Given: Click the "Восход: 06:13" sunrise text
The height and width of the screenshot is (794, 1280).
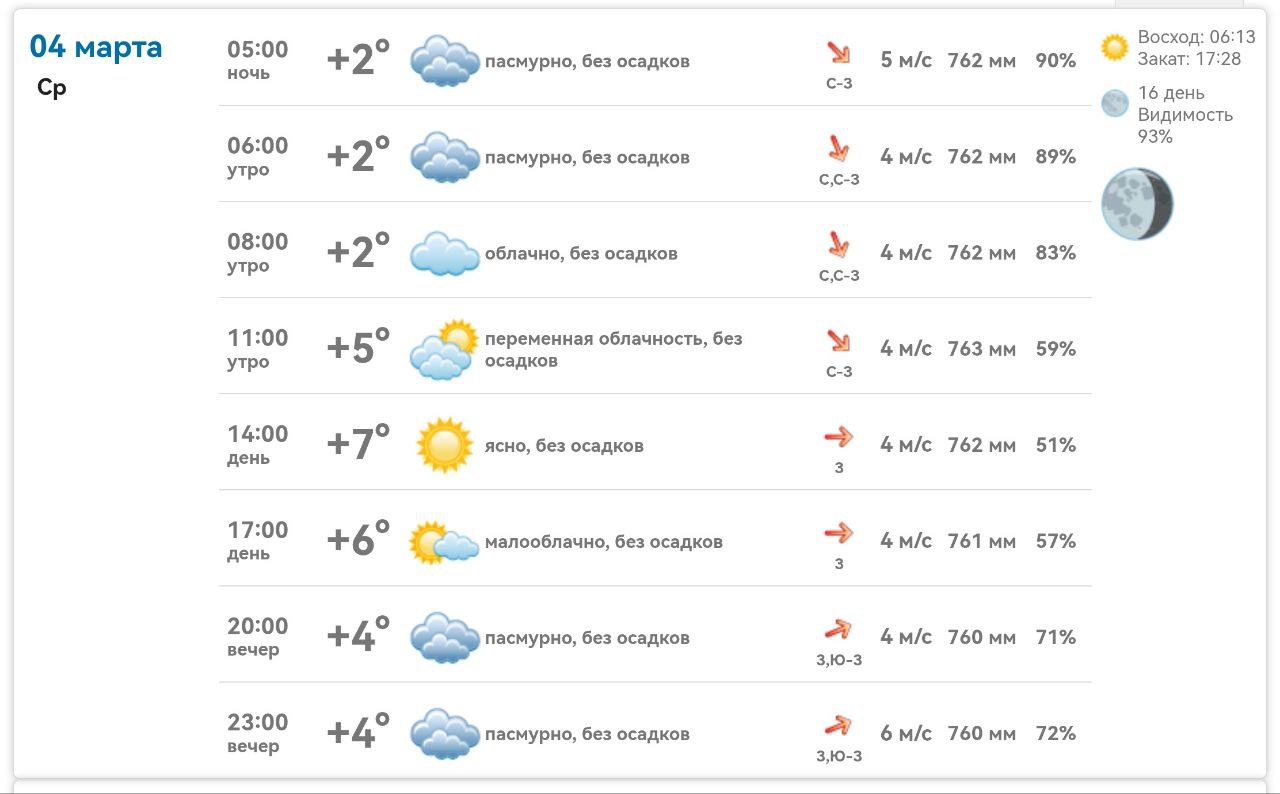Looking at the screenshot, I should (1196, 37).
